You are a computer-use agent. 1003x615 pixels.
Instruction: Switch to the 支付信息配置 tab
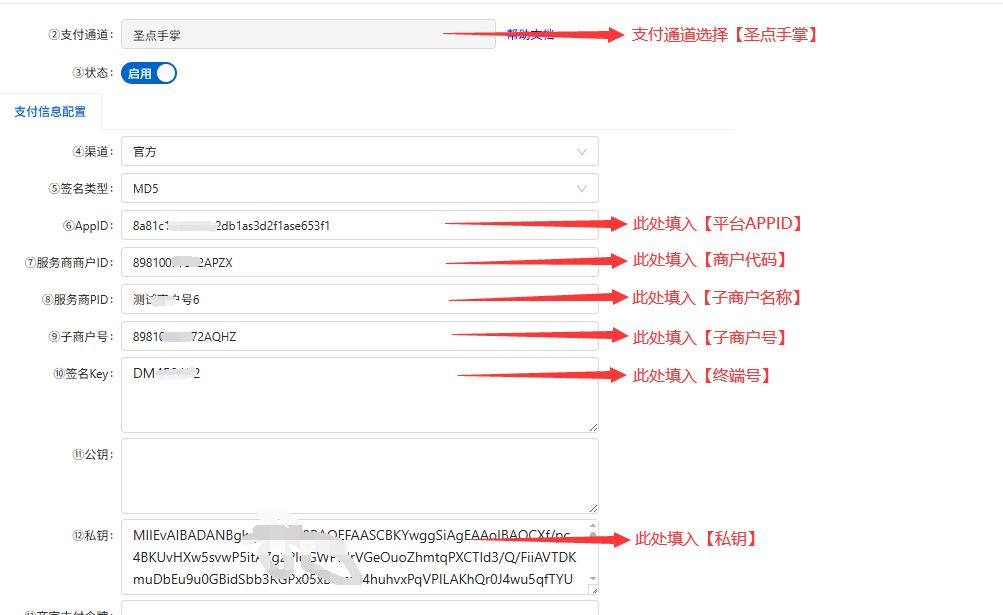point(50,112)
